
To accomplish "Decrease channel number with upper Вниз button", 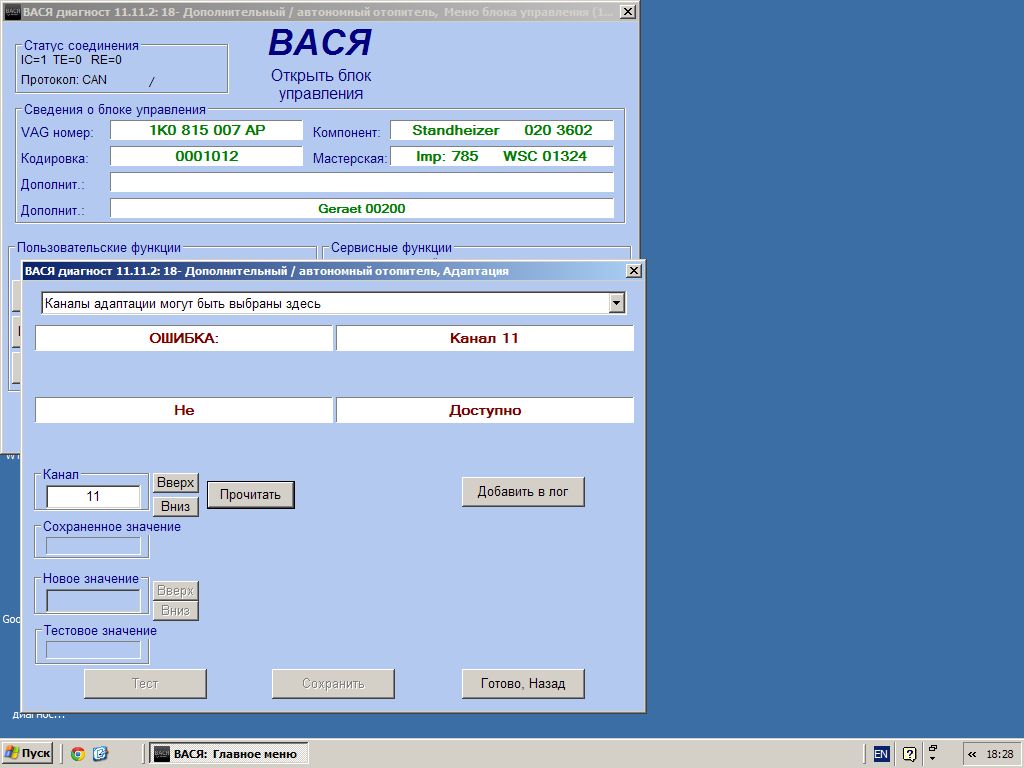I will pos(176,506).
